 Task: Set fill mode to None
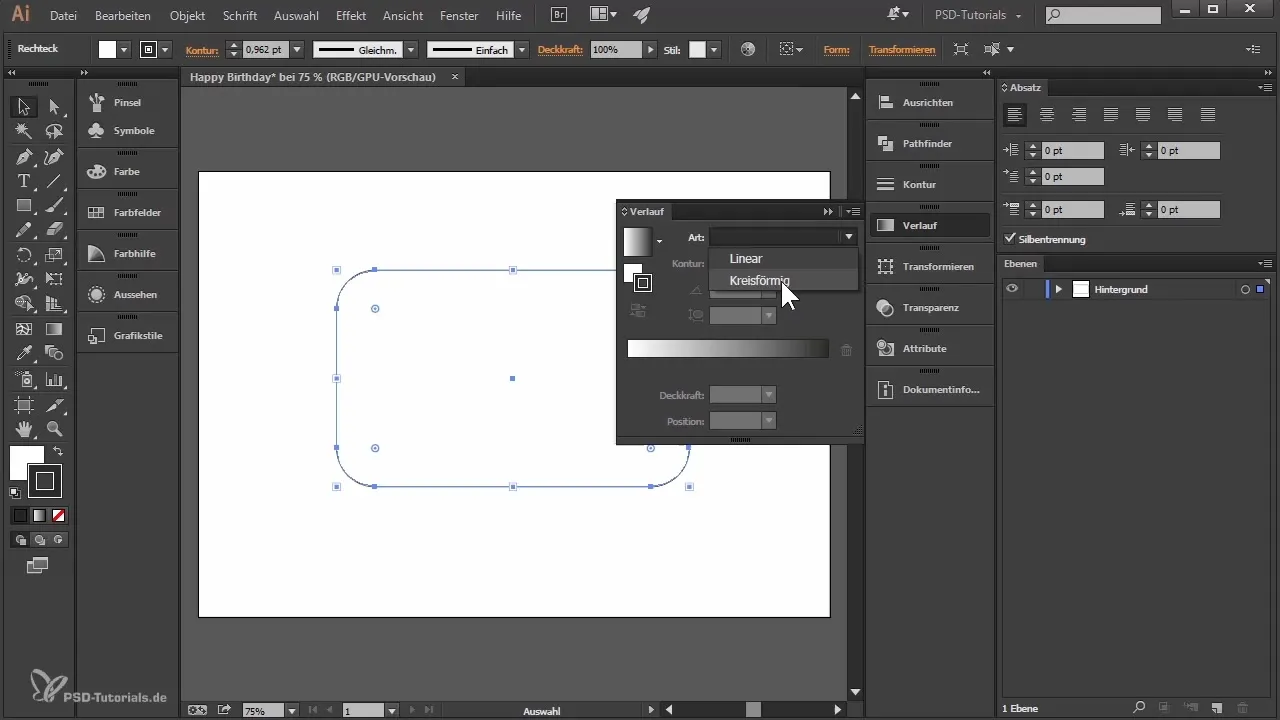tap(58, 516)
